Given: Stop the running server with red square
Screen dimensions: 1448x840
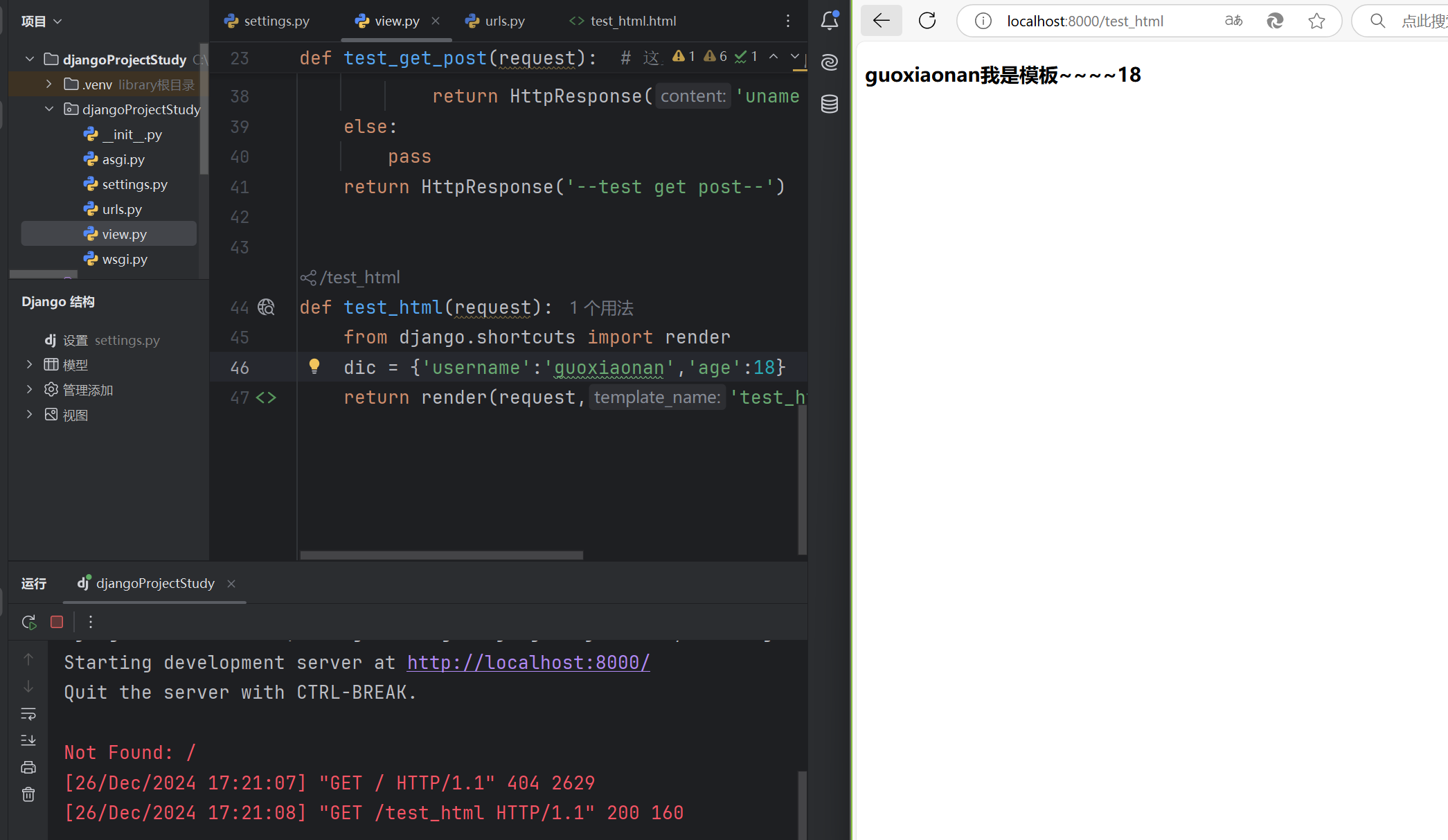Looking at the screenshot, I should click(x=57, y=622).
